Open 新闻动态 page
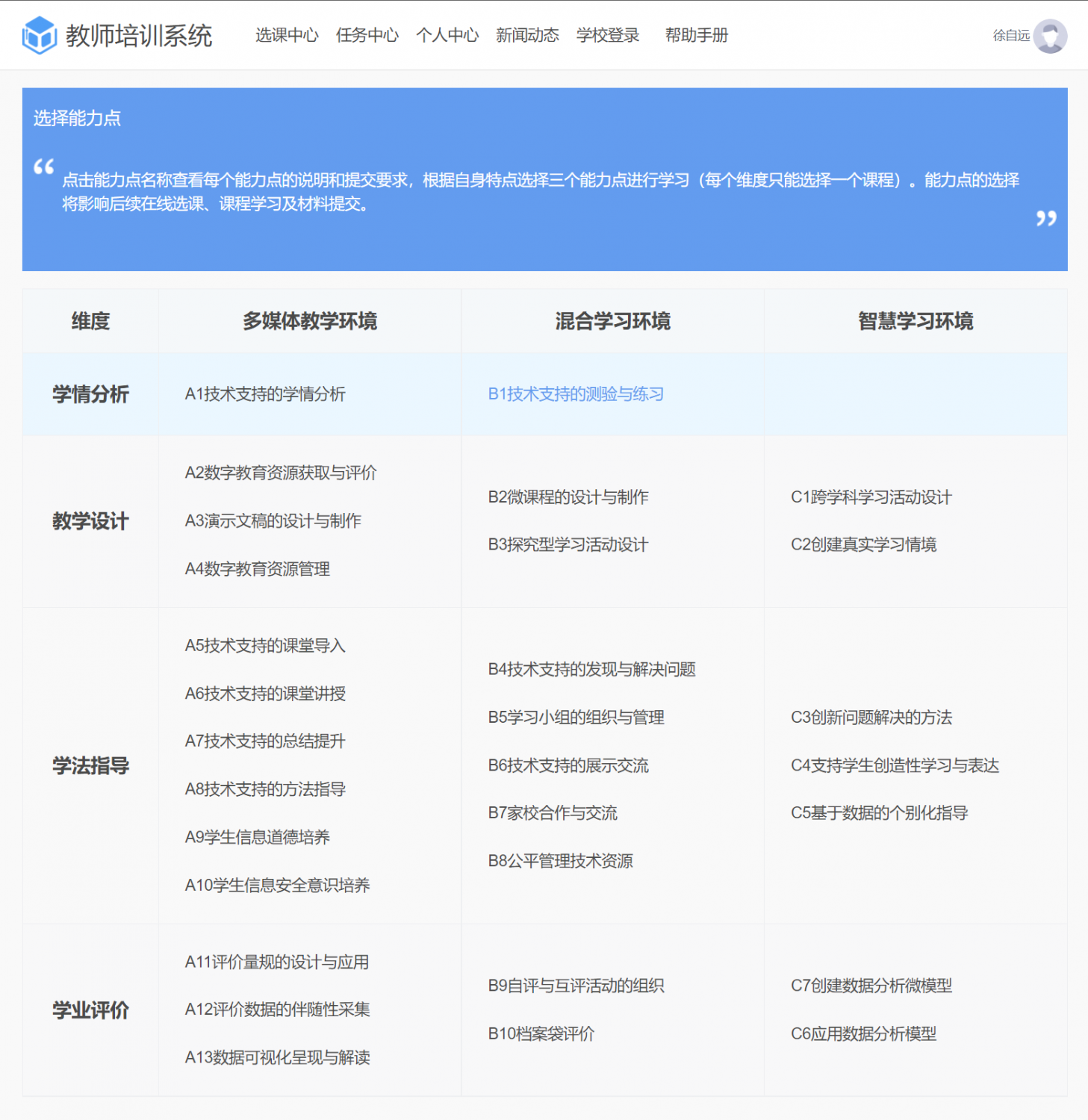 527,35
